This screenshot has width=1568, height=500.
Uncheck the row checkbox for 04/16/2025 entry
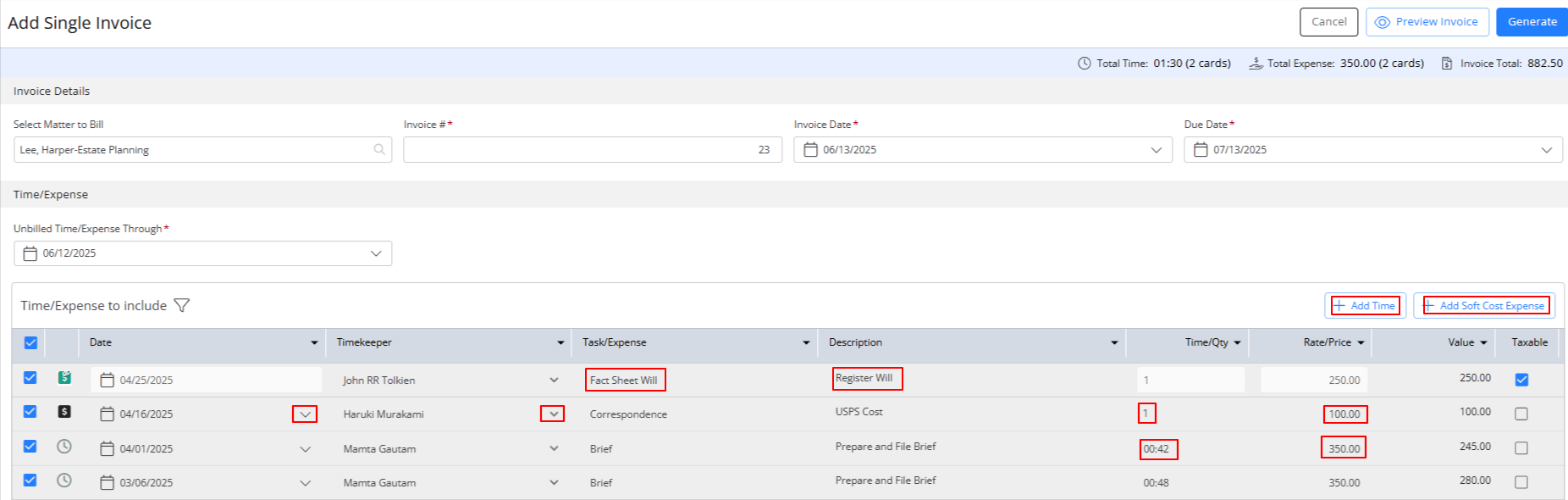(30, 412)
